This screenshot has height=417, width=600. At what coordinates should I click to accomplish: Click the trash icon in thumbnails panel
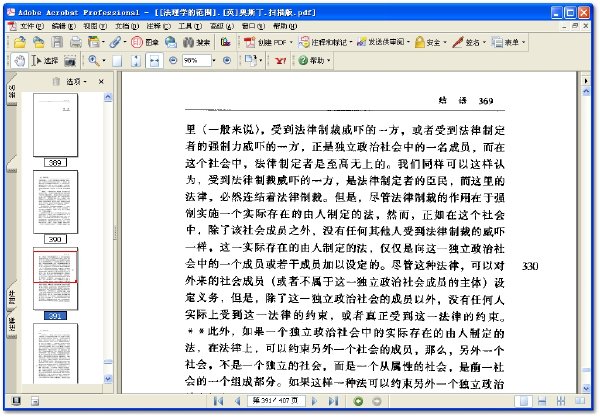(56, 81)
